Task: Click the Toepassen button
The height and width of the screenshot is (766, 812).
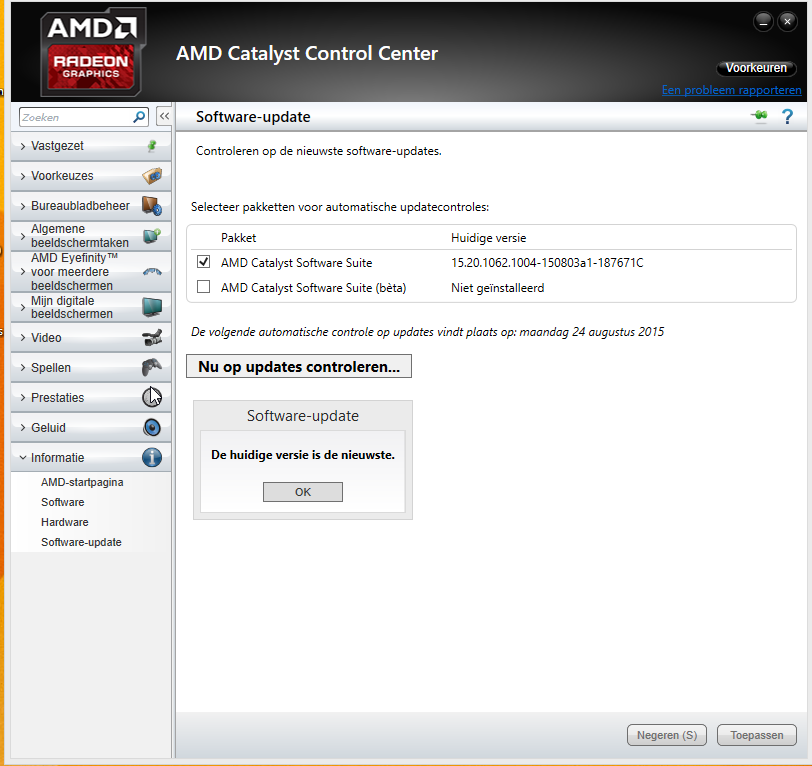Action: click(757, 735)
